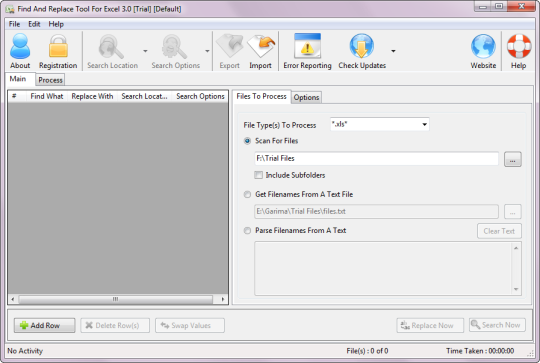
Task: Select the Scan For Files radio button
Action: click(247, 141)
